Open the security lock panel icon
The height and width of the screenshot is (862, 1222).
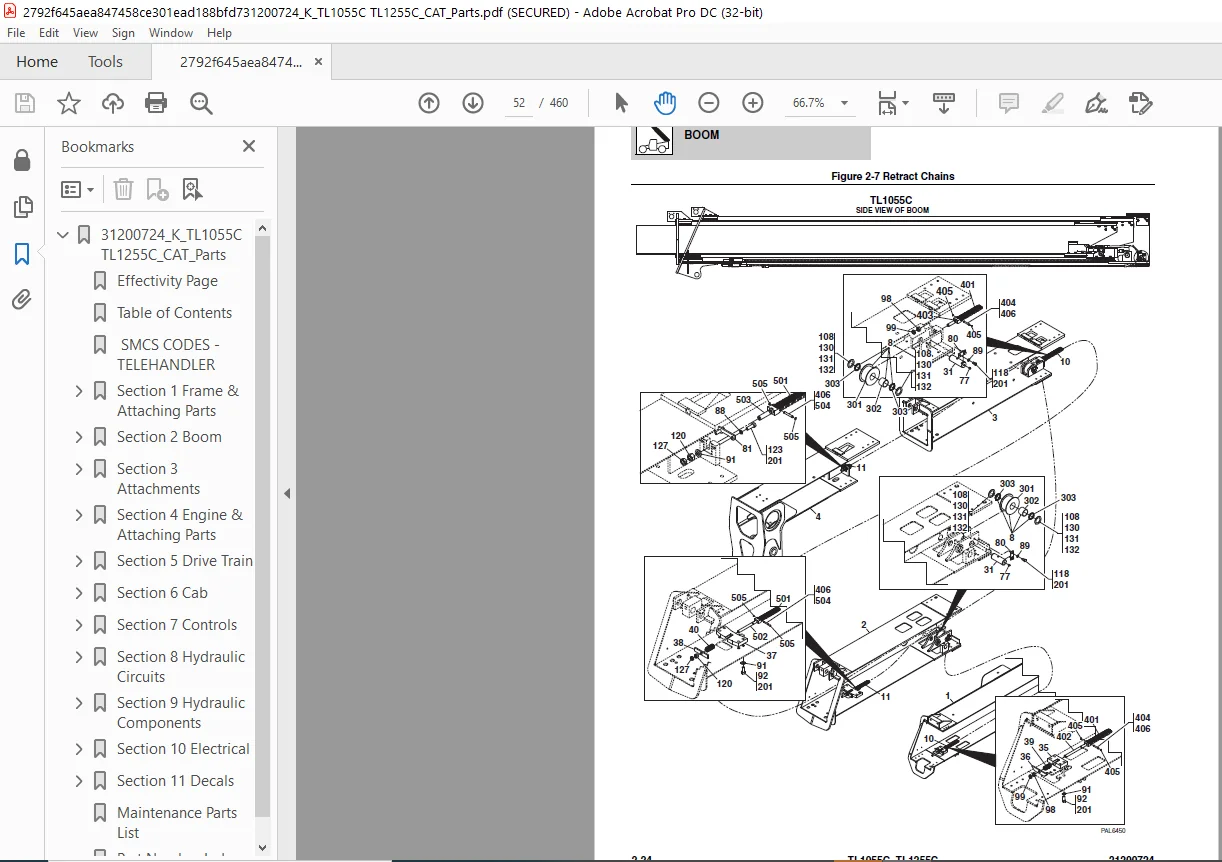[22, 161]
